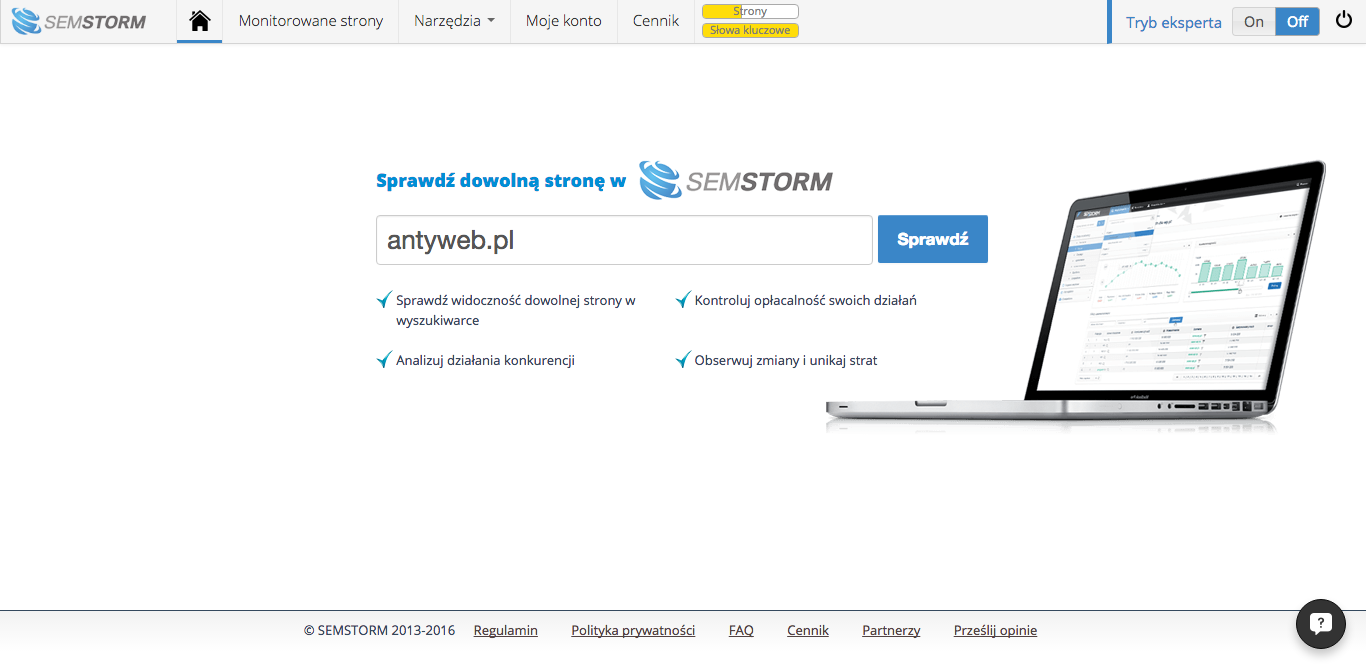The height and width of the screenshot is (669, 1366).
Task: Click the text 'Analizuj działania konkurencji'
Action: (485, 360)
